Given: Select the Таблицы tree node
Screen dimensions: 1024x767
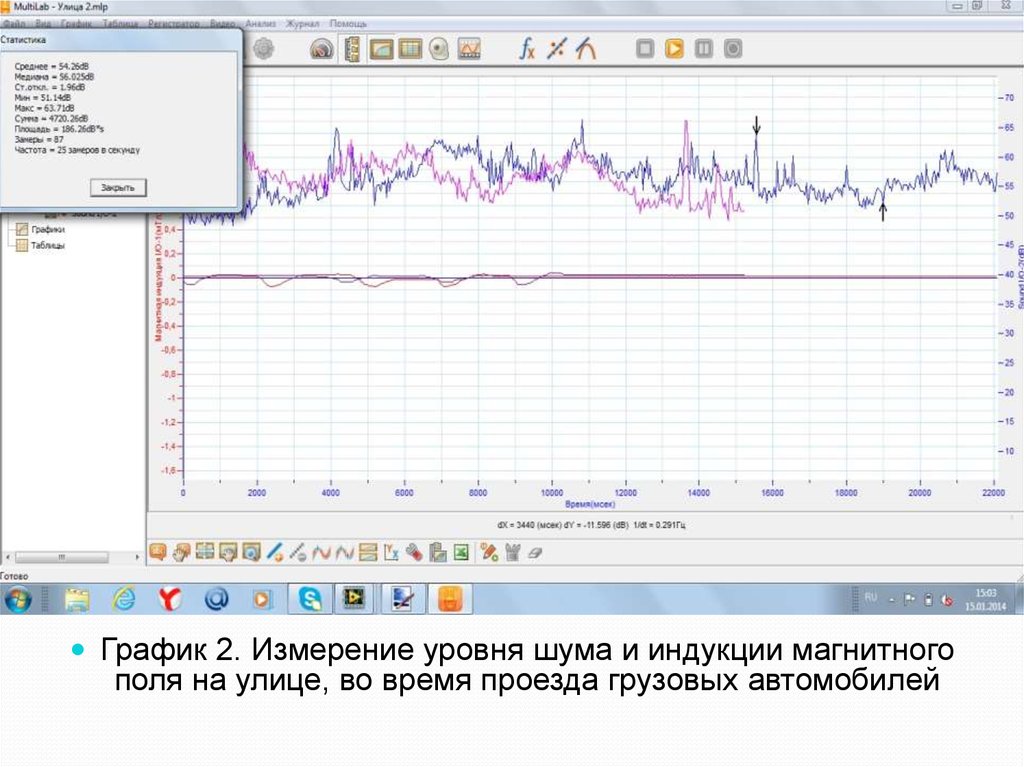Looking at the screenshot, I should [x=47, y=245].
